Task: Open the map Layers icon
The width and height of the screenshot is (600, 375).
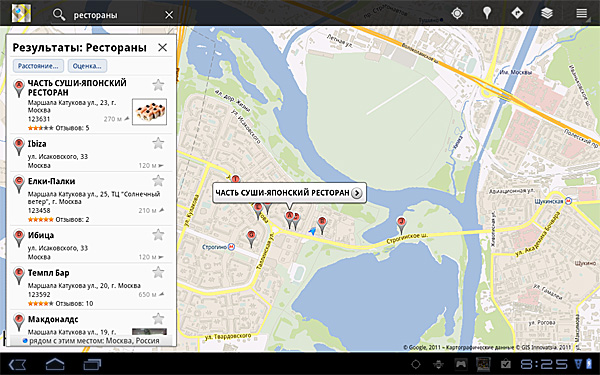Action: click(x=547, y=13)
